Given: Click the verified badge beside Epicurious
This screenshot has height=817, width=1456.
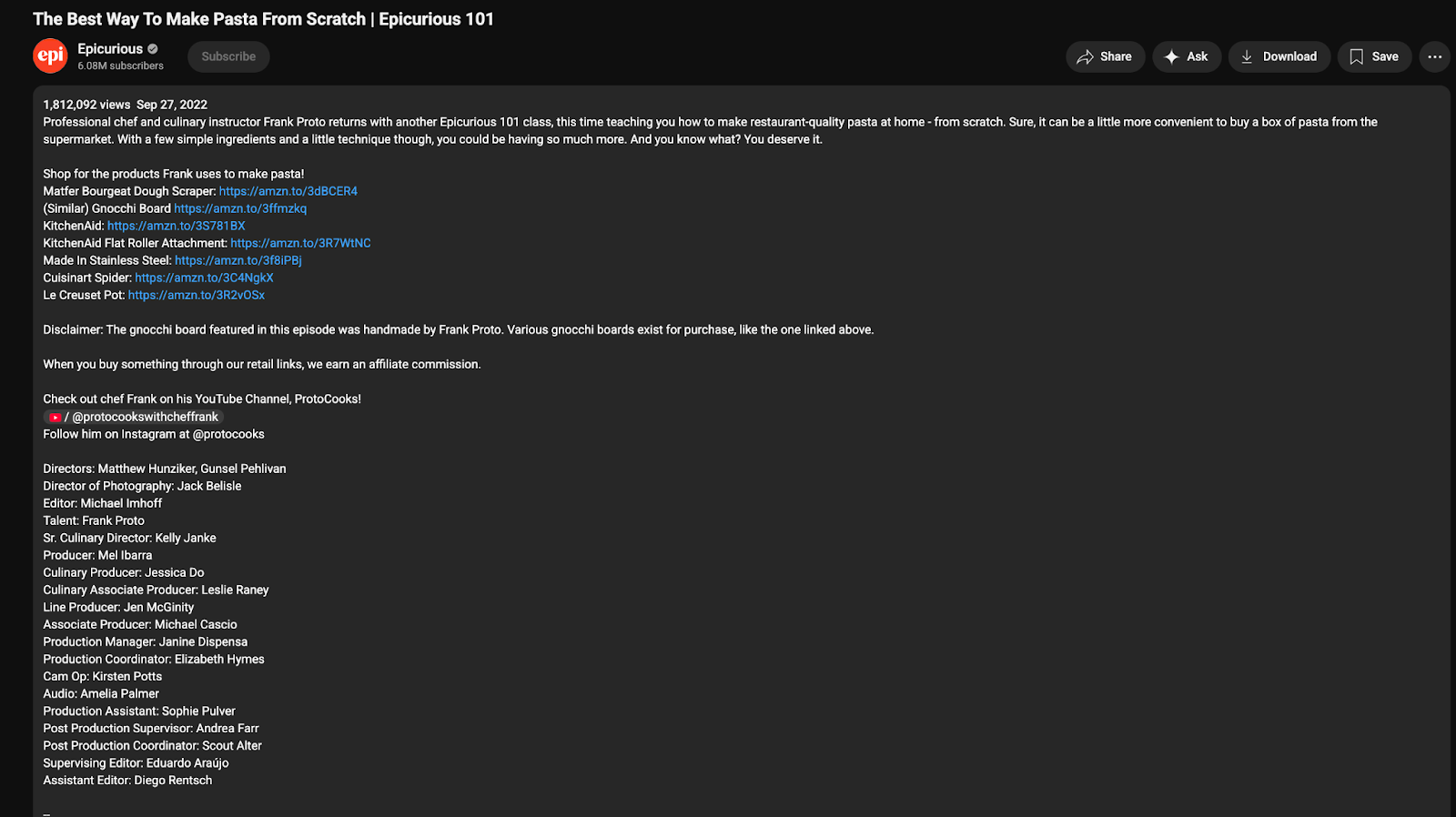Looking at the screenshot, I should tap(153, 49).
